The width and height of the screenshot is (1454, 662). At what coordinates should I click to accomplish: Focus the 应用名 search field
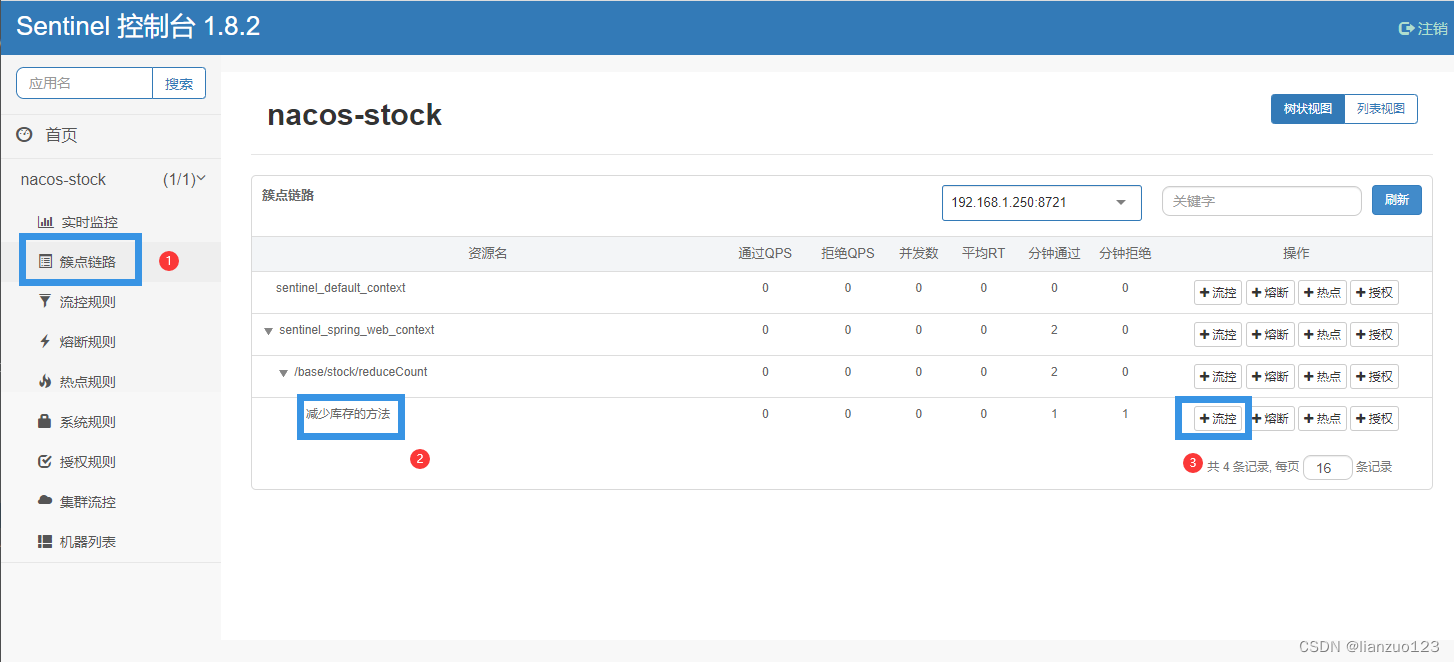(x=84, y=84)
